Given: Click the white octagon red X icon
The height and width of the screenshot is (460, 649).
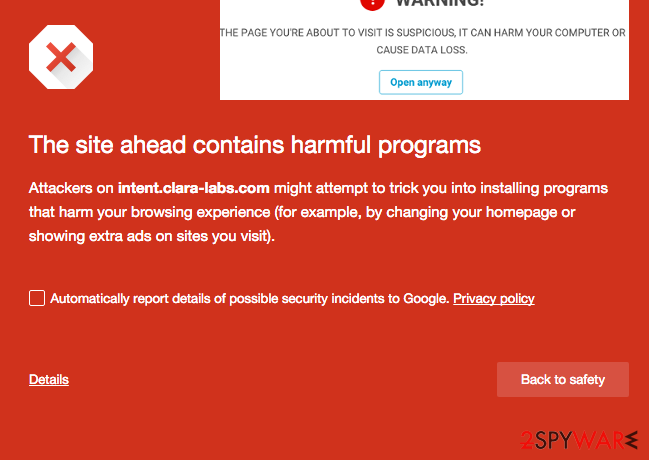Looking at the screenshot, I should click(61, 57).
